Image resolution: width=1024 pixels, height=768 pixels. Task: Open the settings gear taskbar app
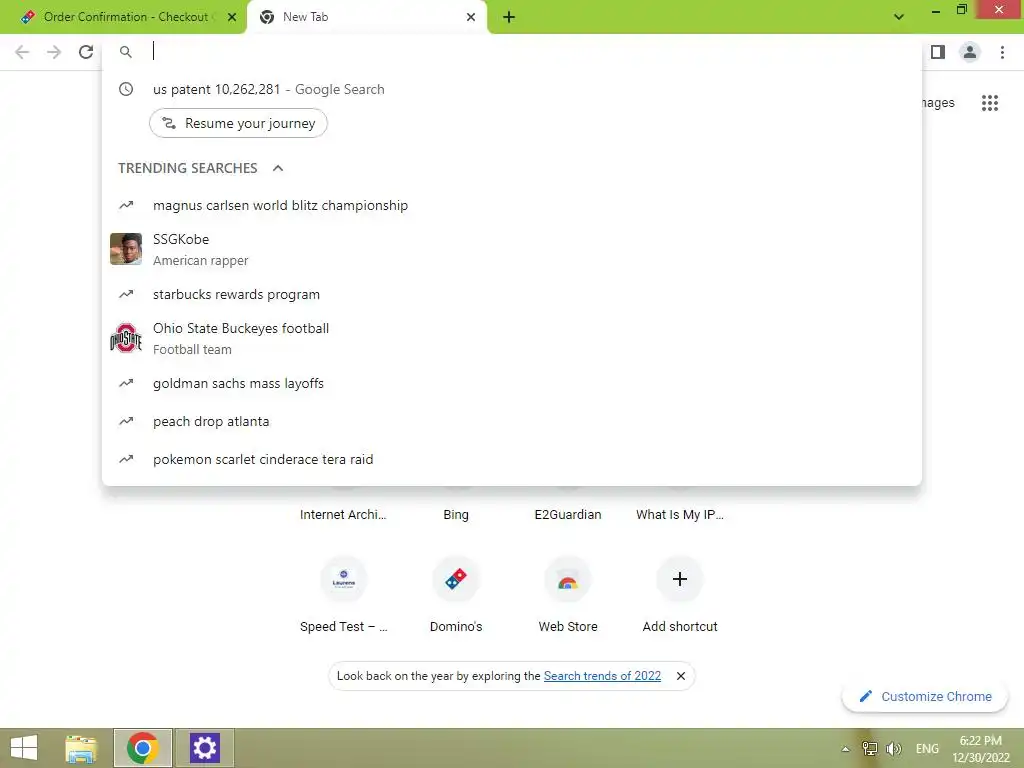(x=204, y=748)
